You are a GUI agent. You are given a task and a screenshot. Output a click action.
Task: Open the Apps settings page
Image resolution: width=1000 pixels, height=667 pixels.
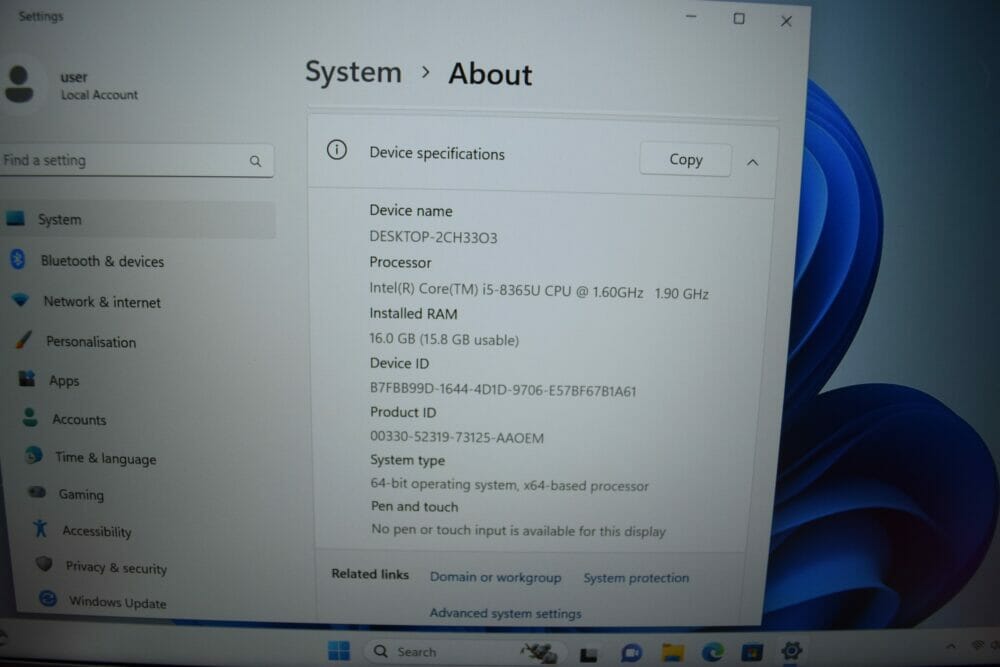point(64,381)
